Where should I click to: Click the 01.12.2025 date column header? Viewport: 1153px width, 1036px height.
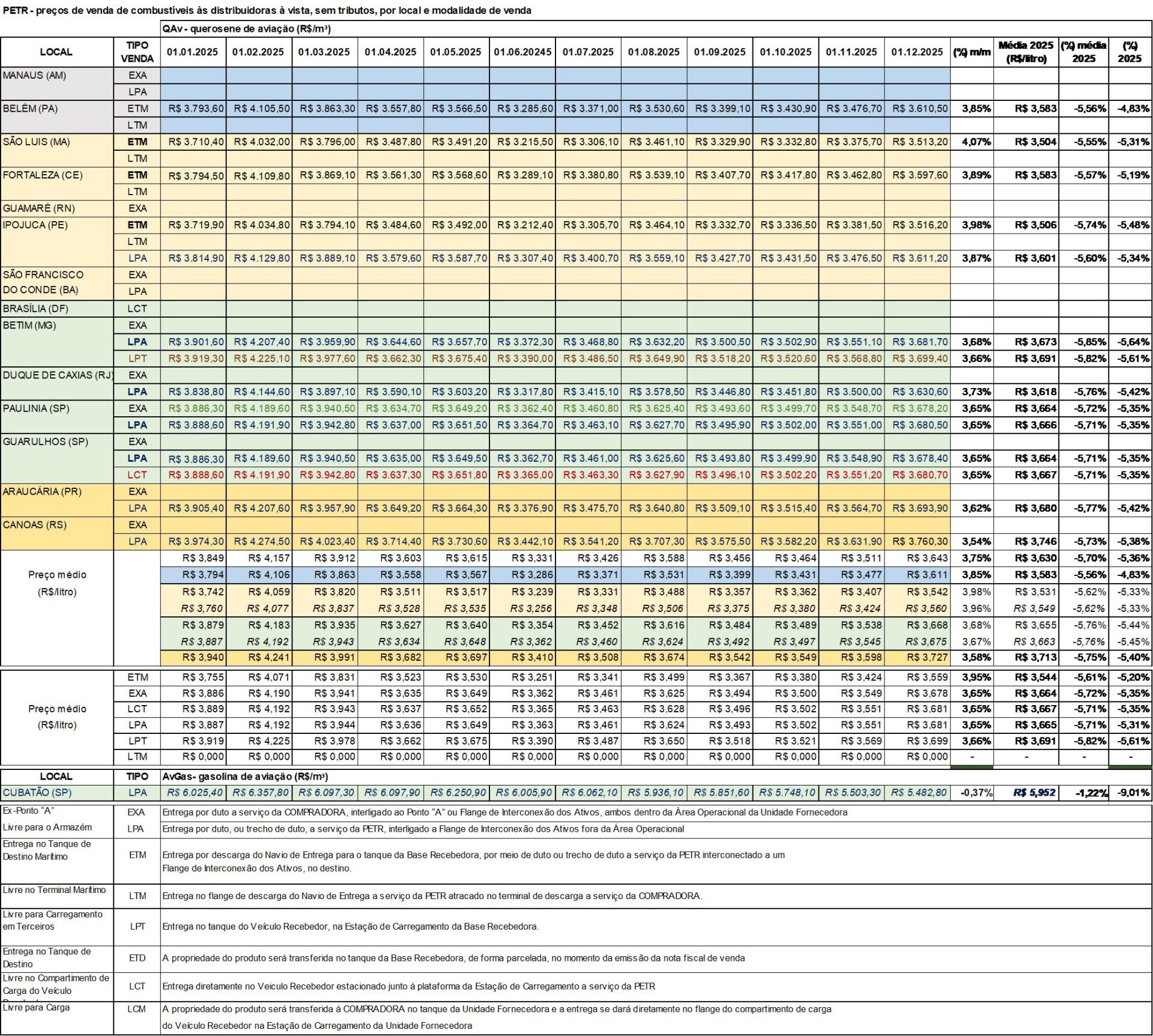pyautogui.click(x=917, y=52)
